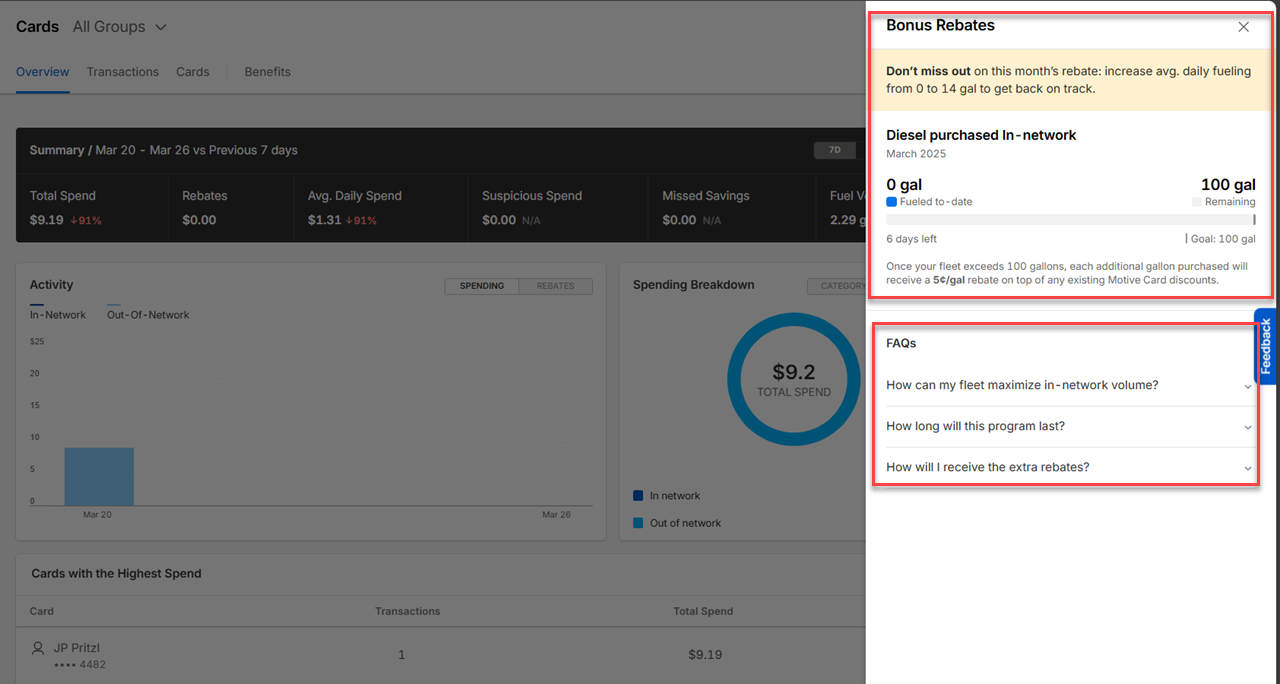Viewport: 1280px width, 684px height.
Task: Click the Out-Of-Network activity legend line
Action: [x=114, y=305]
